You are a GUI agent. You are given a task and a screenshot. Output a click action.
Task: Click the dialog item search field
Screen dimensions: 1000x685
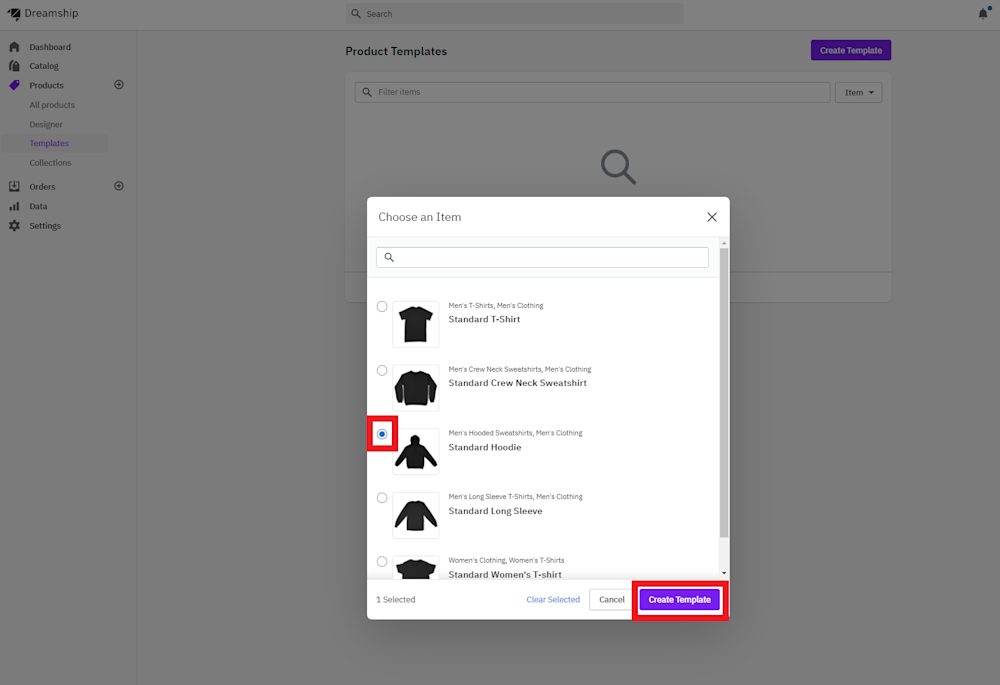[542, 257]
